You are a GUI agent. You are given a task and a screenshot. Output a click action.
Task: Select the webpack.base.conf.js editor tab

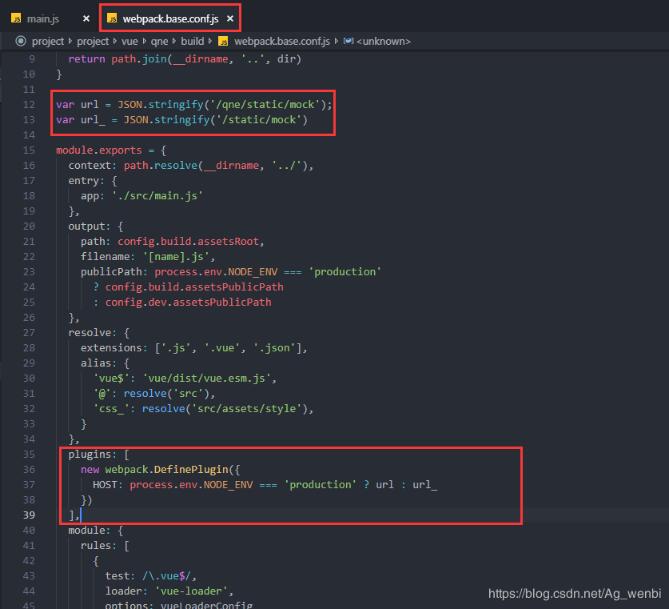[x=170, y=18]
